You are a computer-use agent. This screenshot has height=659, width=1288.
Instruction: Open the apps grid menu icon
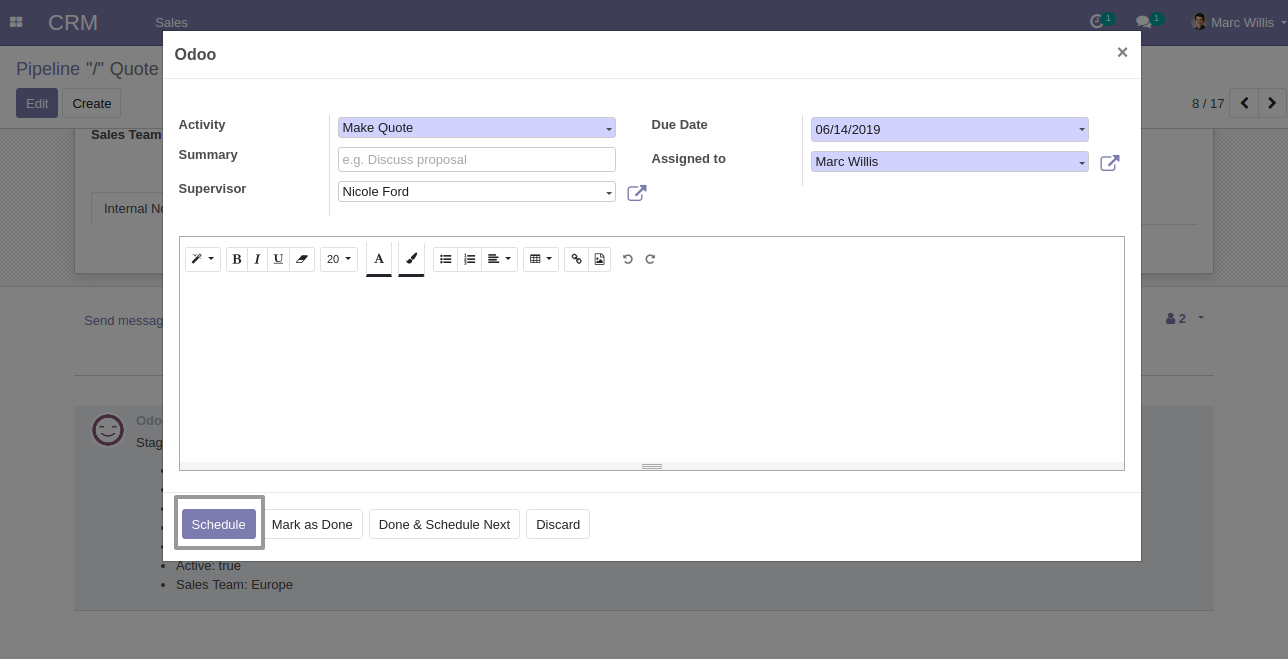pyautogui.click(x=16, y=22)
